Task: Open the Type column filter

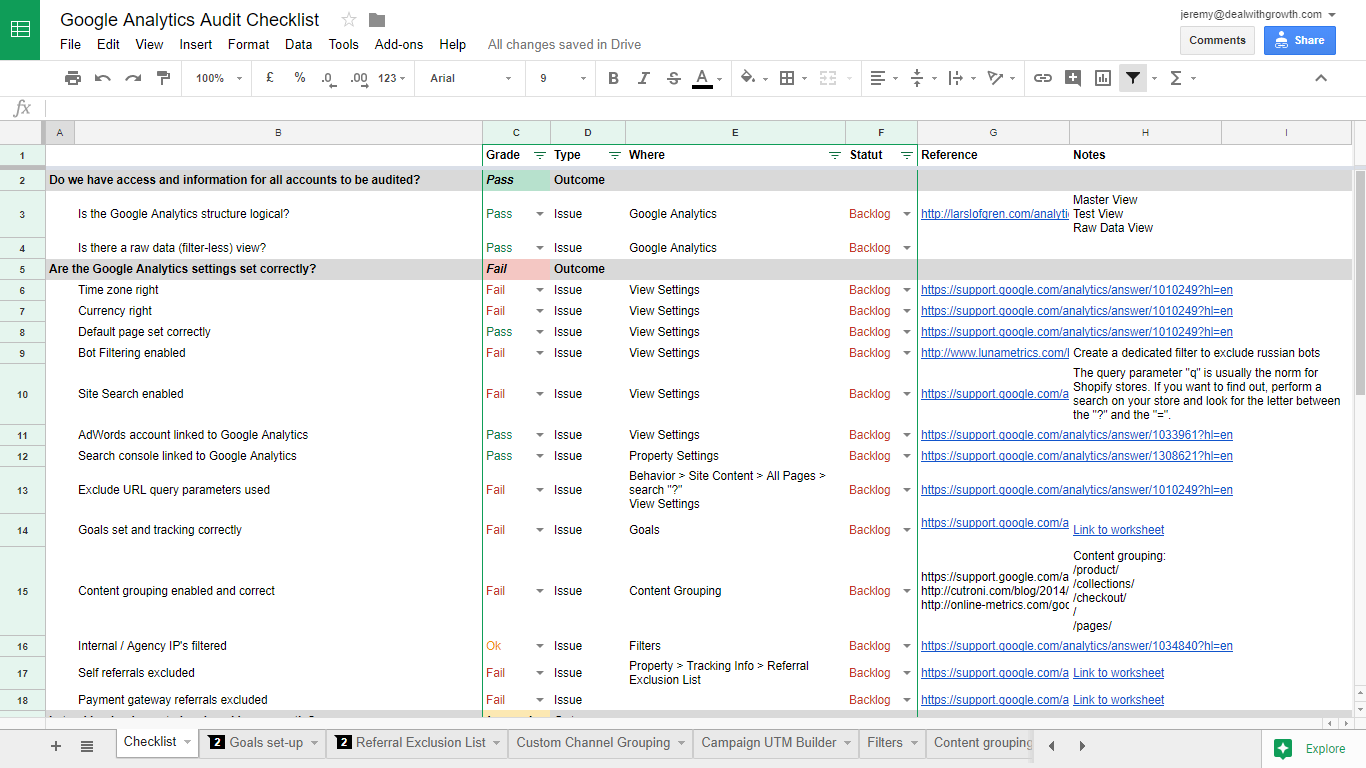Action: (615, 155)
